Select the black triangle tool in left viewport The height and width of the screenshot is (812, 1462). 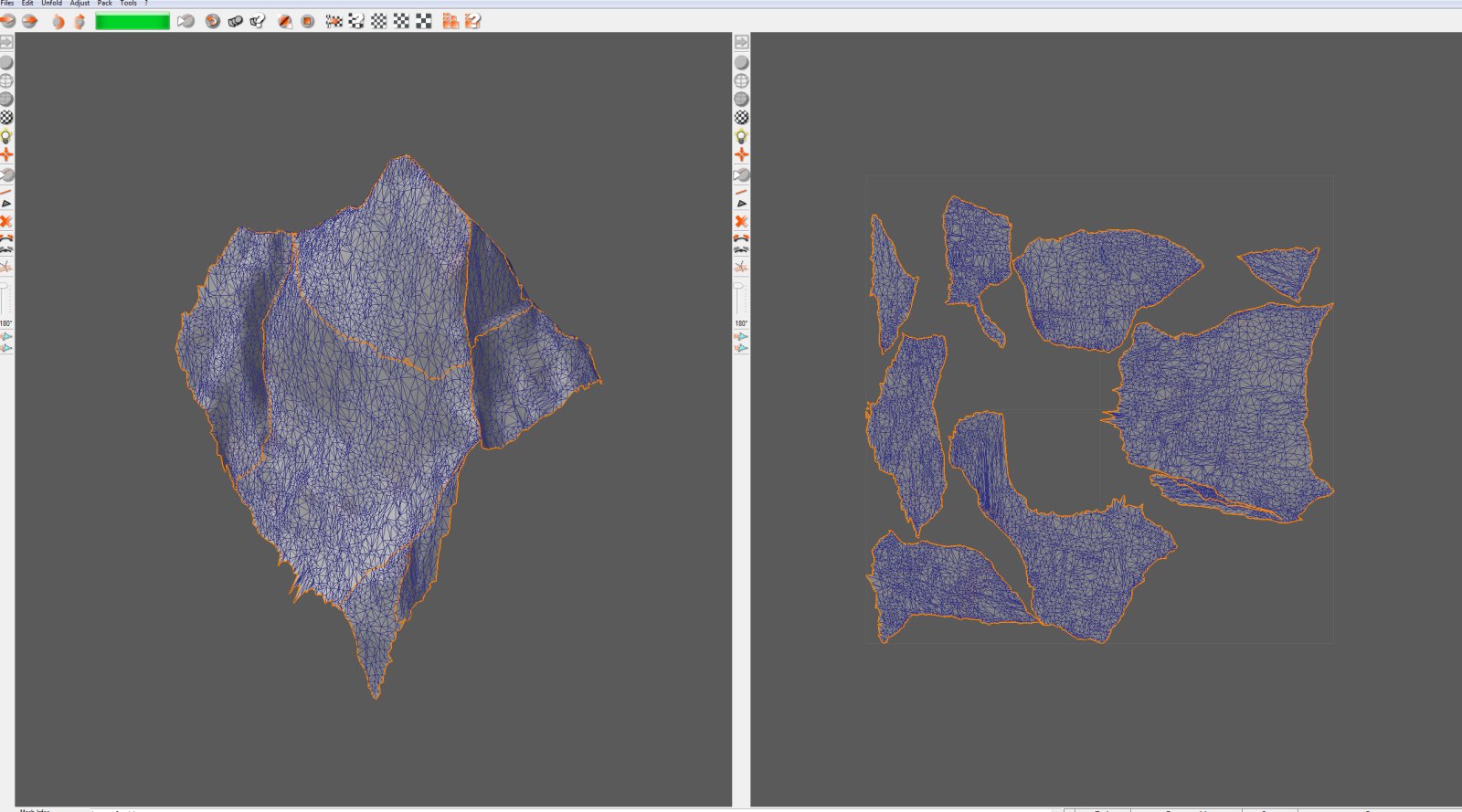pos(6,204)
